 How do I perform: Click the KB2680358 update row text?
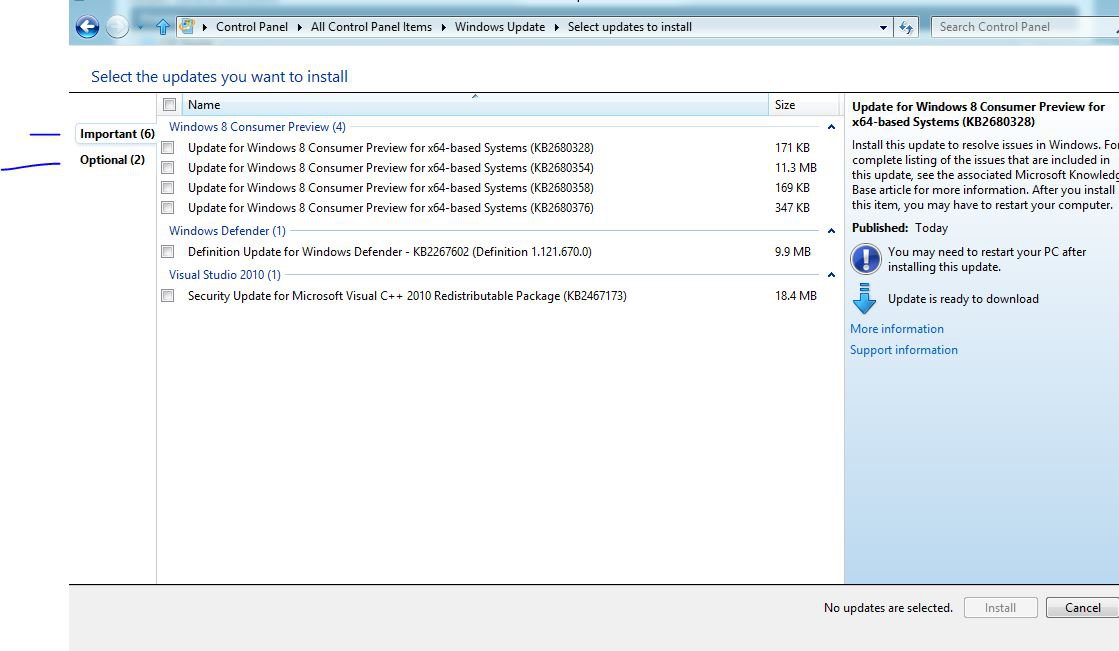coord(390,188)
